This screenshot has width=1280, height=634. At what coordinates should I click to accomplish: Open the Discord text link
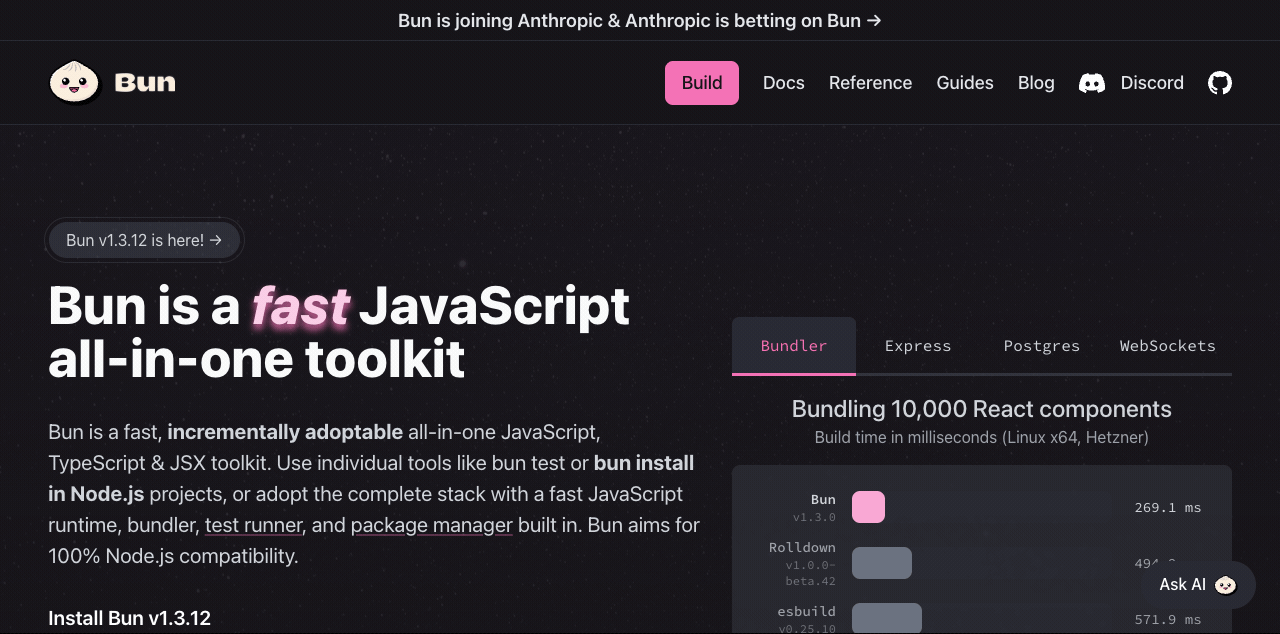pyautogui.click(x=1152, y=83)
